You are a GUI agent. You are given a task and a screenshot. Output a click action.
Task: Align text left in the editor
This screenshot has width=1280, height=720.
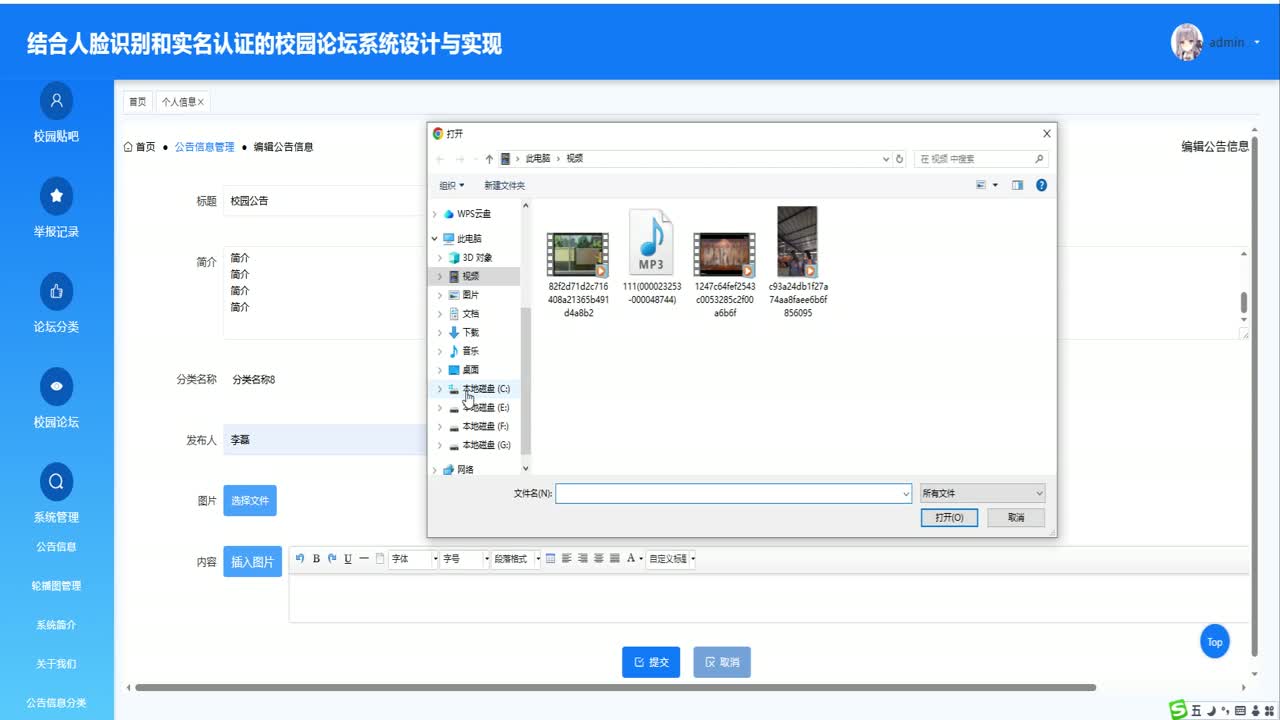coord(566,559)
